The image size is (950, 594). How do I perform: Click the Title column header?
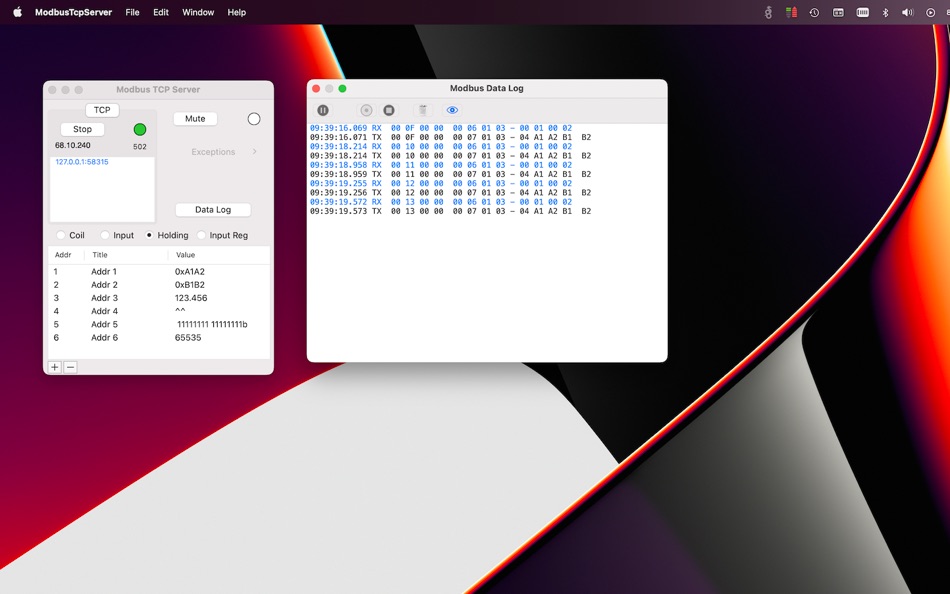100,255
